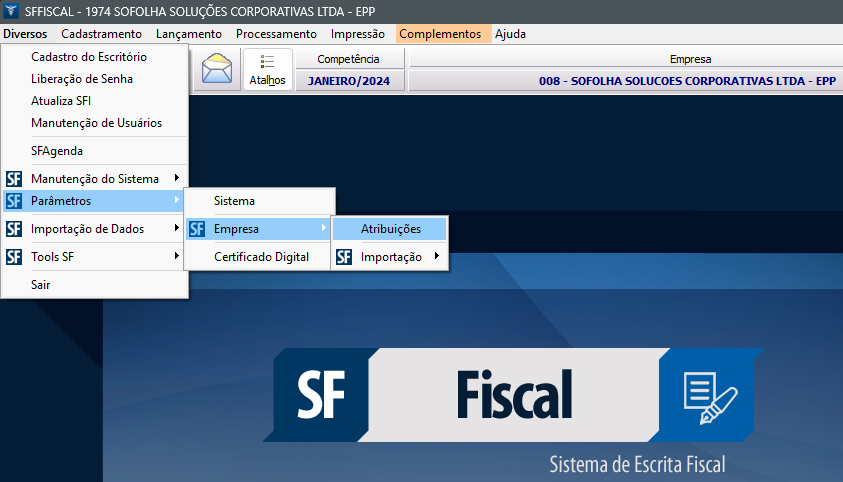Click SF icon next to Importação de Dados
843x482 pixels.
click(13, 229)
